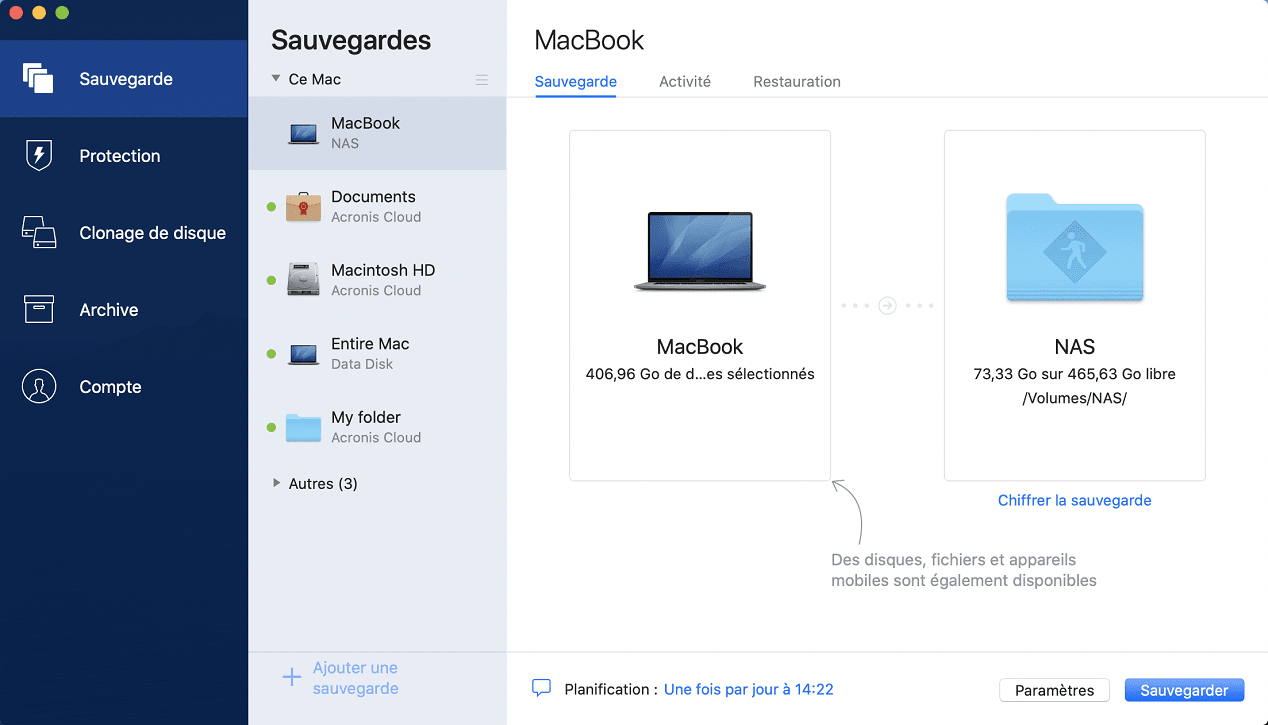Switch to the Activité tab

685,82
